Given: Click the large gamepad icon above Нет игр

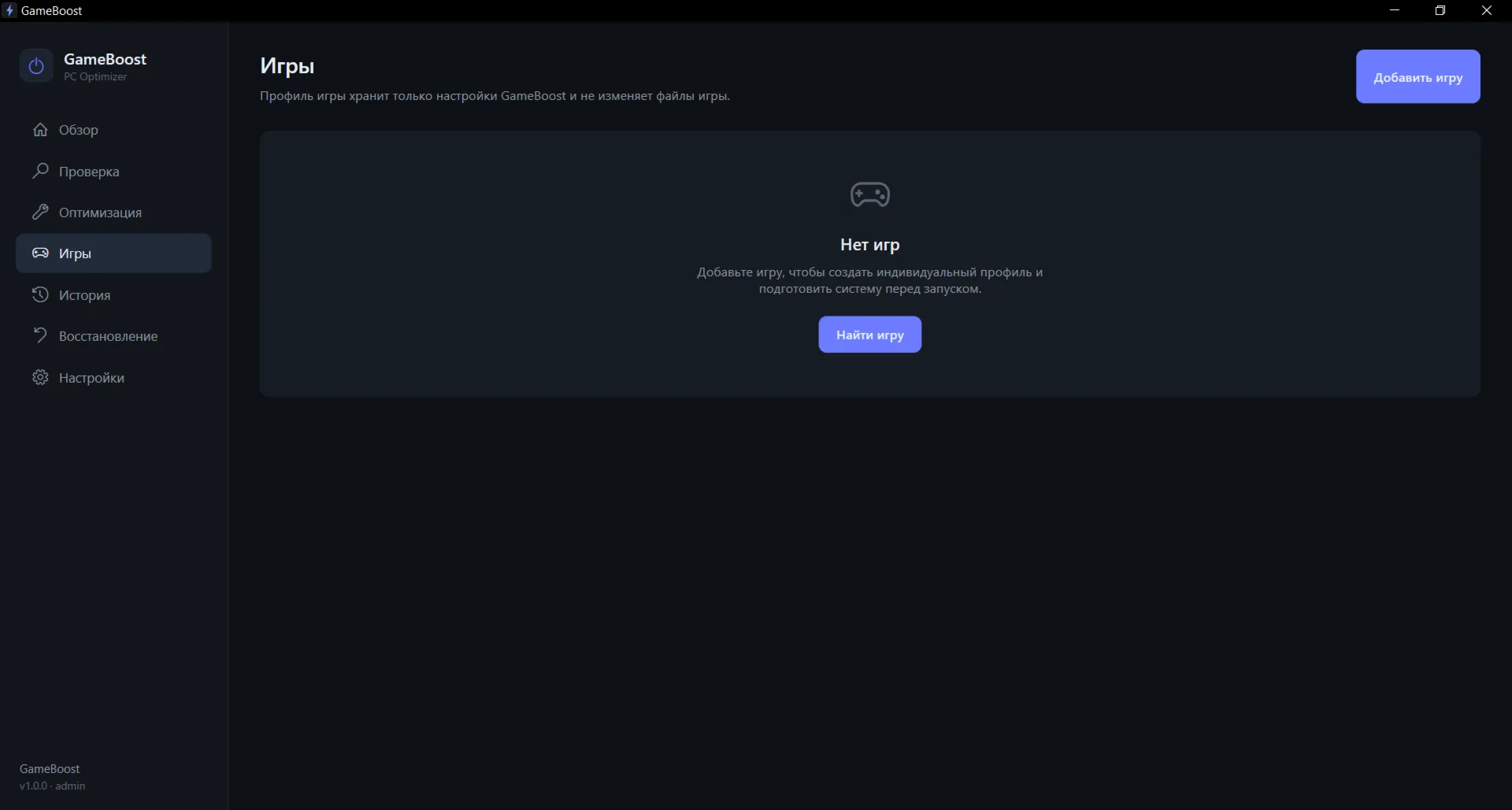Looking at the screenshot, I should (870, 194).
